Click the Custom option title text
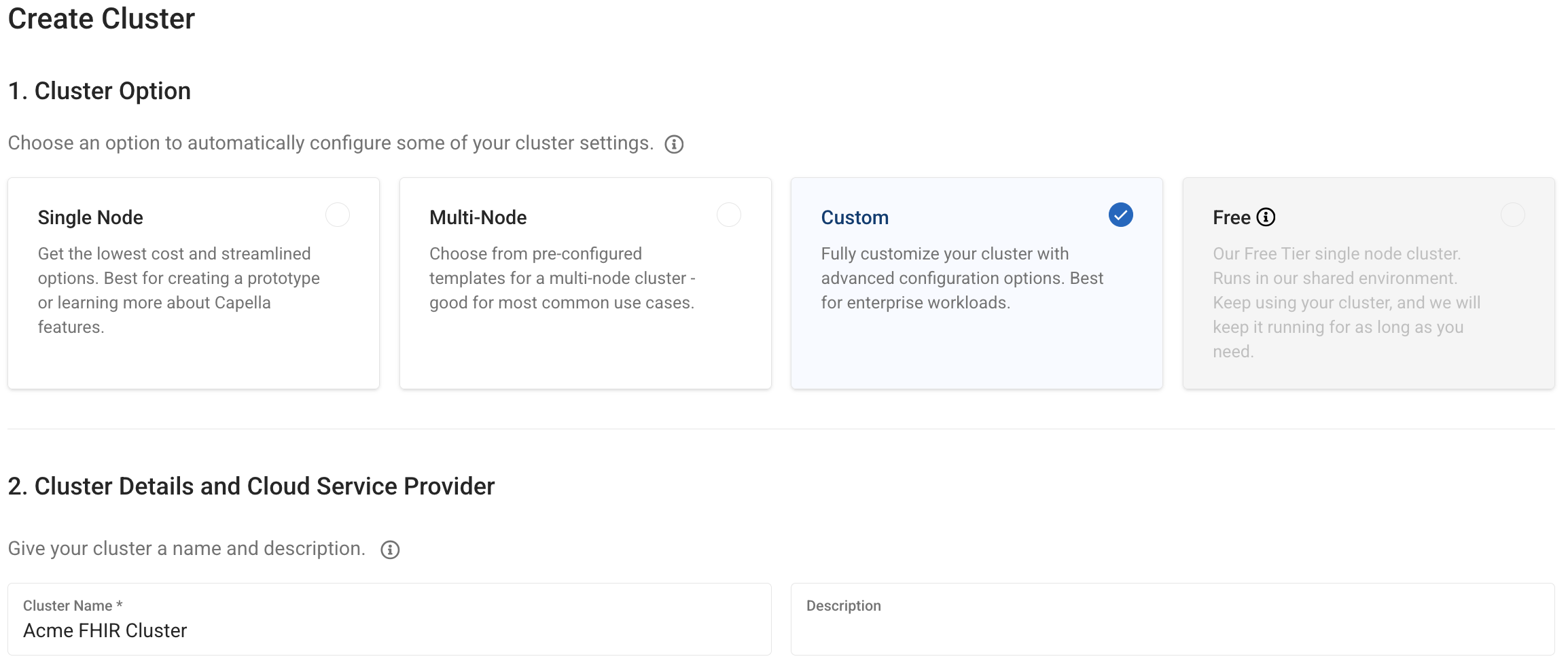 [x=854, y=217]
